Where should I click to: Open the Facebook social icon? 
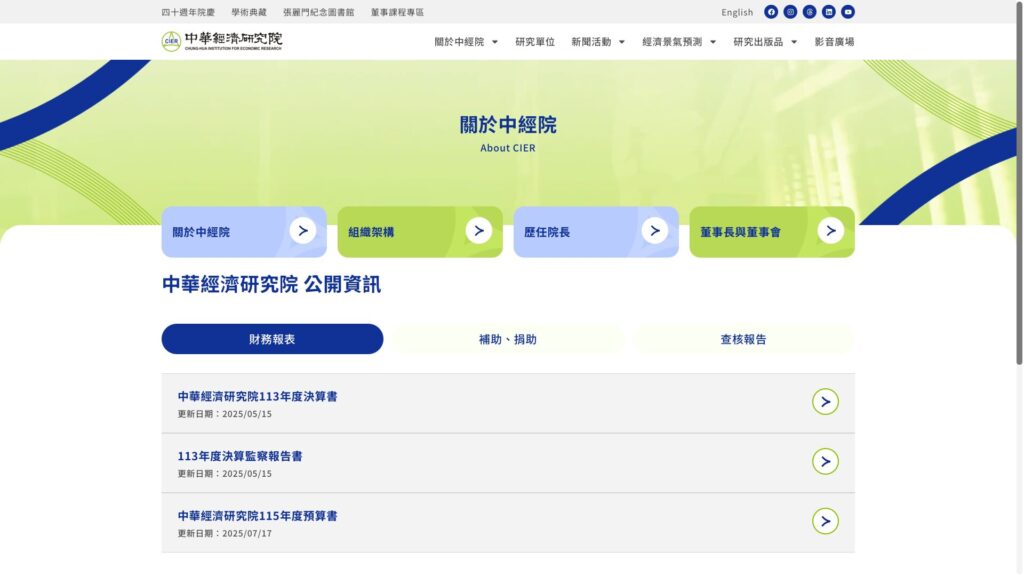pos(771,12)
